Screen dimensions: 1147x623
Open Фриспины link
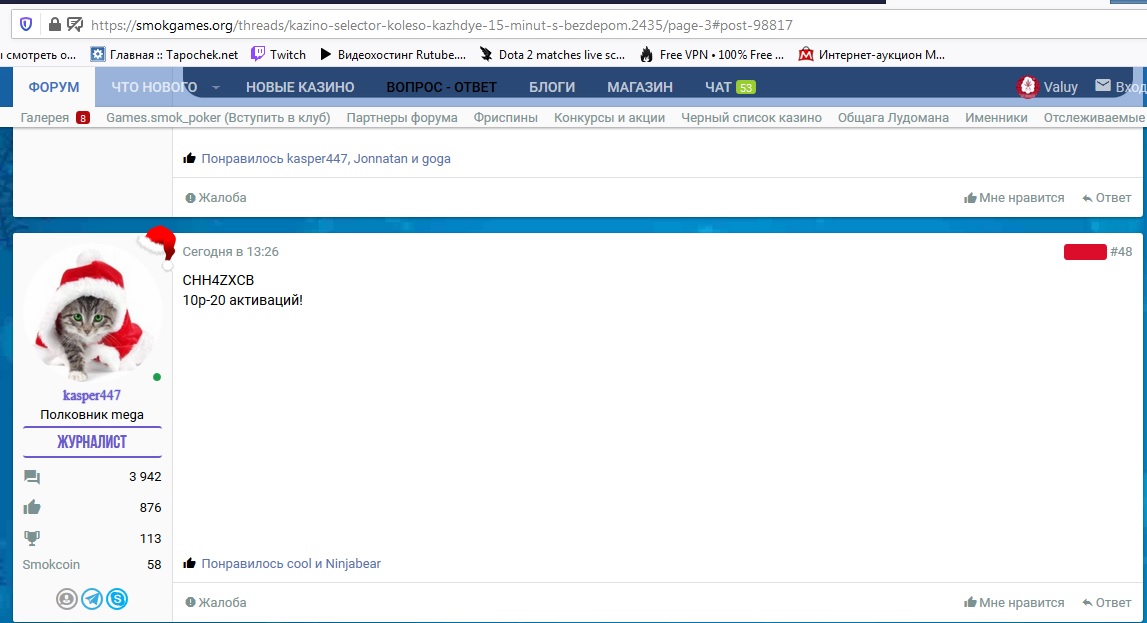(505, 118)
